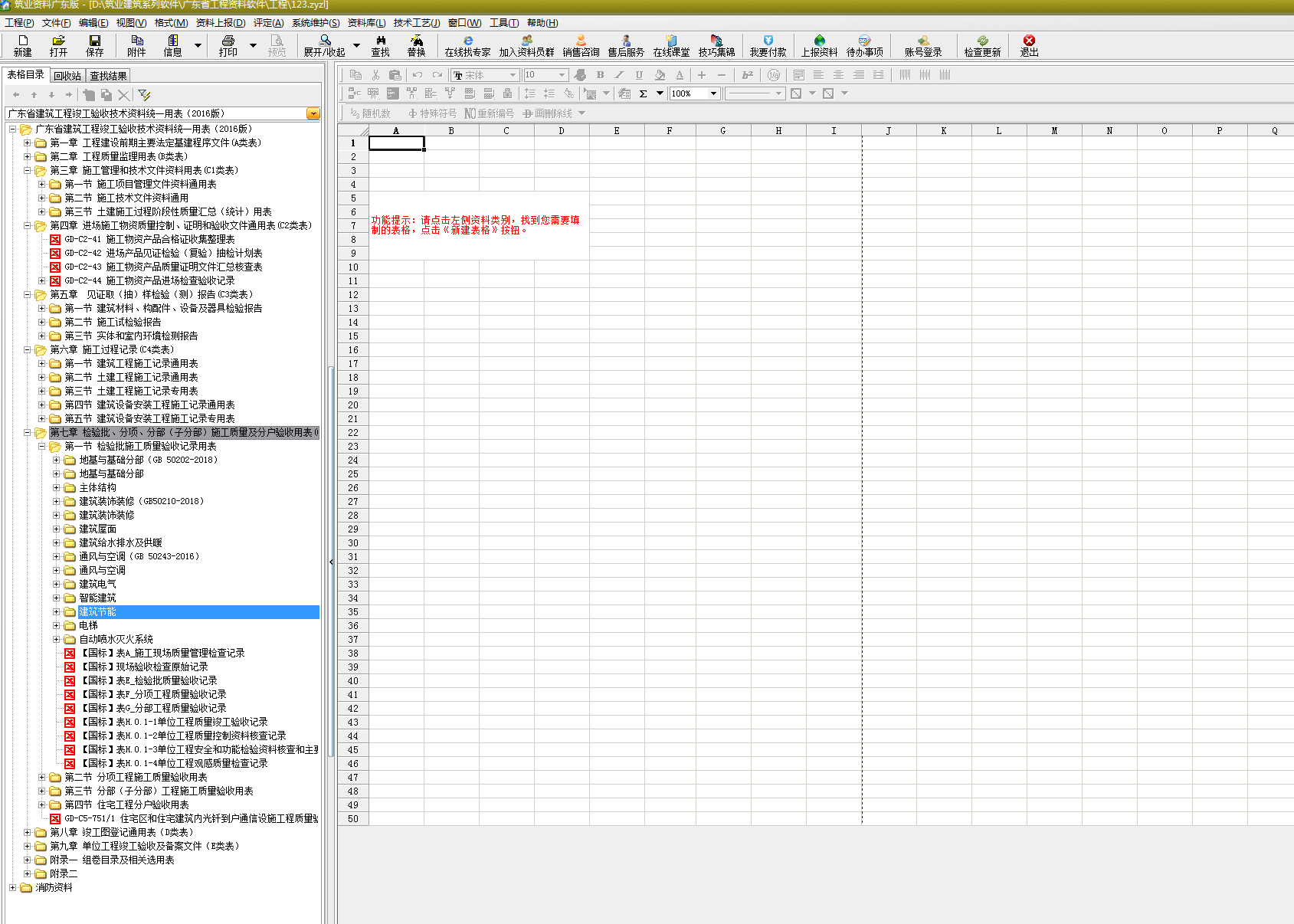The image size is (1294, 924).
Task: Select 【国标】表G_分部工程质量验收记录
Action: (x=152, y=709)
